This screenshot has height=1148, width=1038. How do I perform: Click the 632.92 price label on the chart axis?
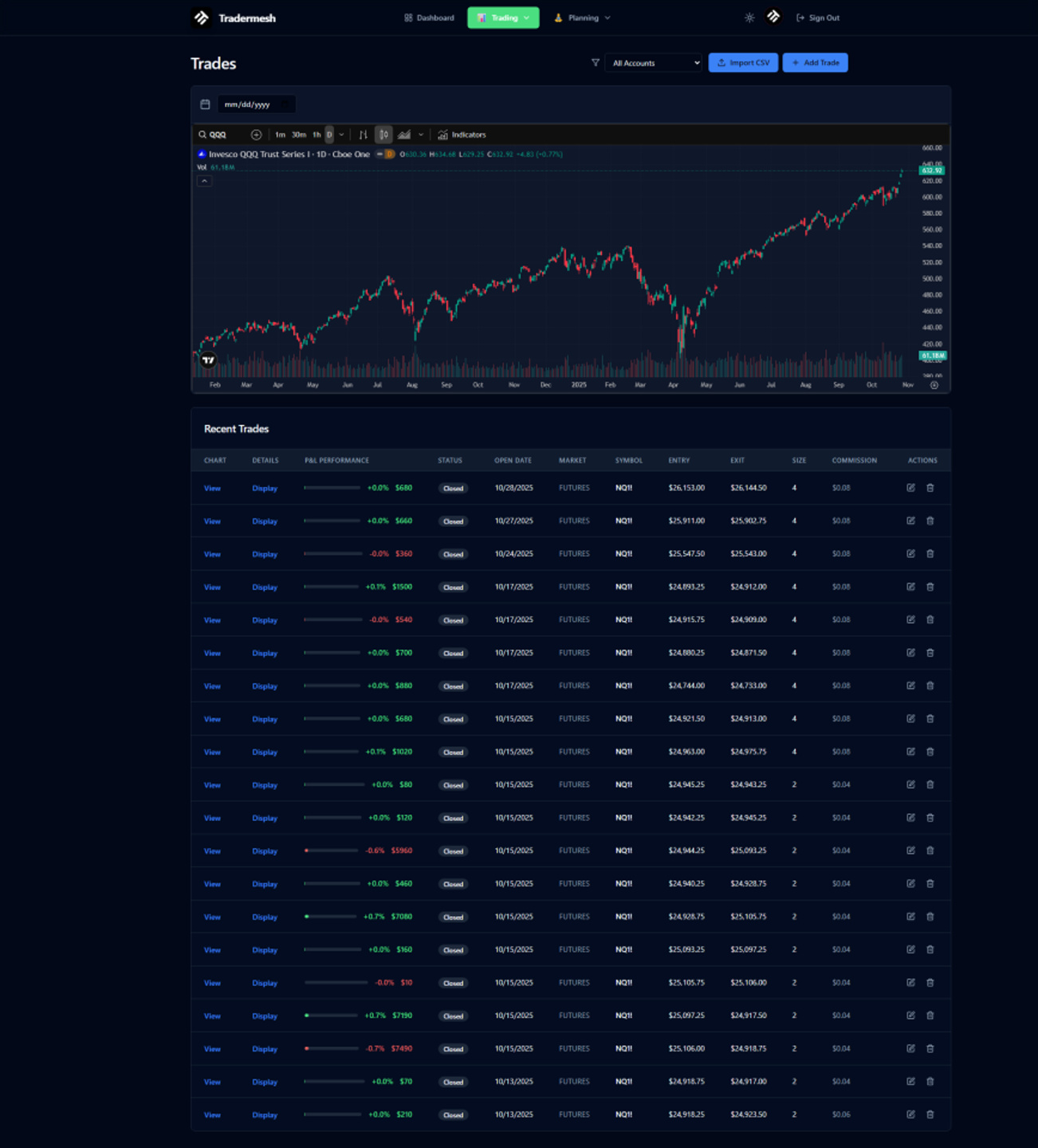point(932,171)
